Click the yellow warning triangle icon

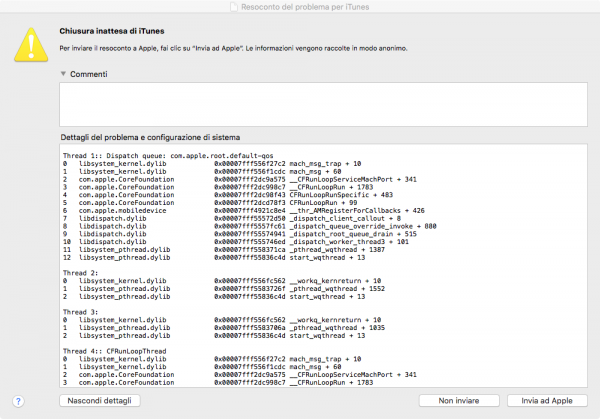point(28,43)
